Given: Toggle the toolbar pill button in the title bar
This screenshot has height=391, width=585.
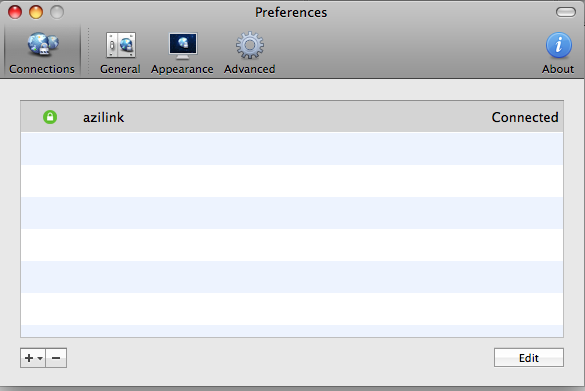Looking at the screenshot, I should click(566, 12).
